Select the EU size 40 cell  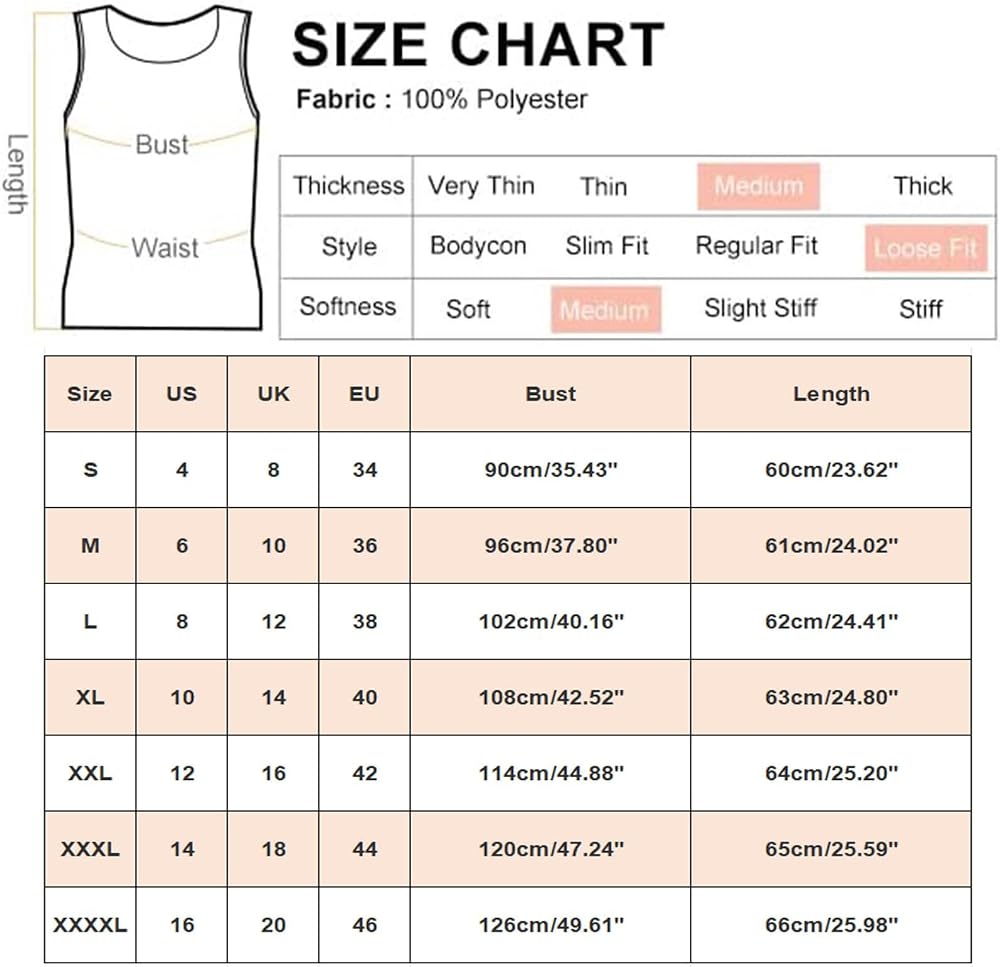pyautogui.click(x=364, y=697)
